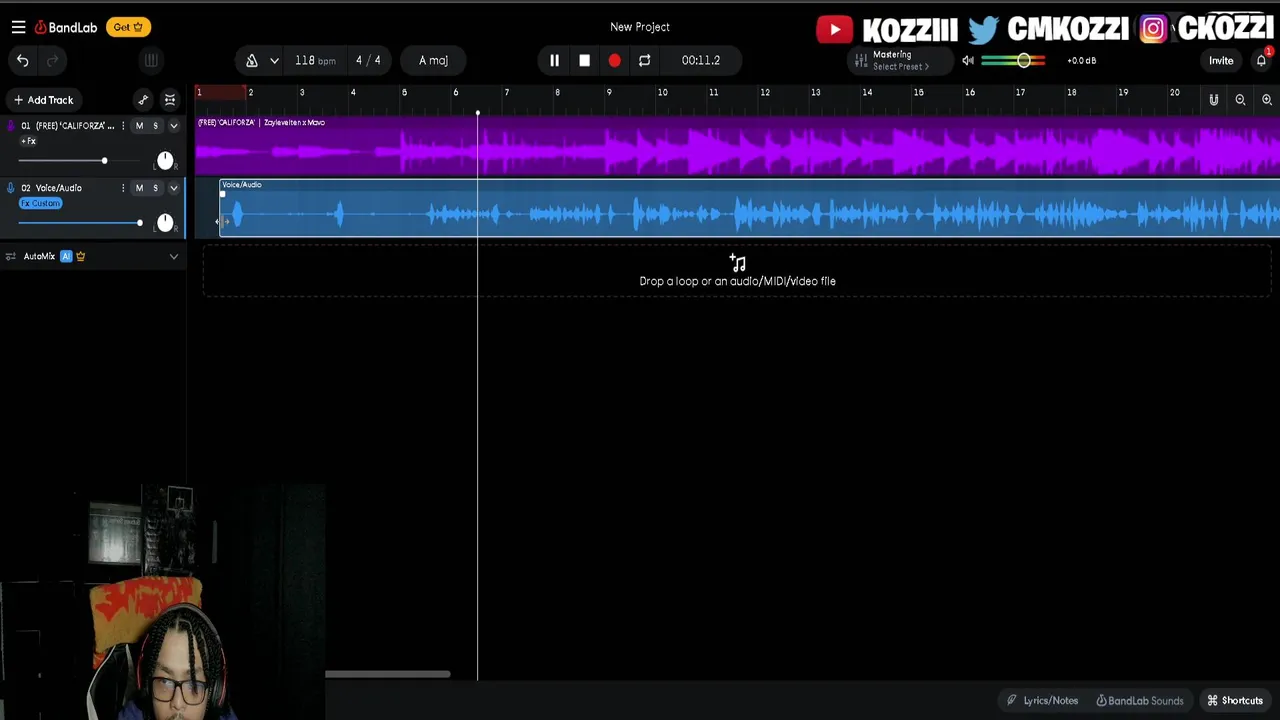The width and height of the screenshot is (1280, 720).
Task: Mute the Voice/Audio track
Action: 139,188
